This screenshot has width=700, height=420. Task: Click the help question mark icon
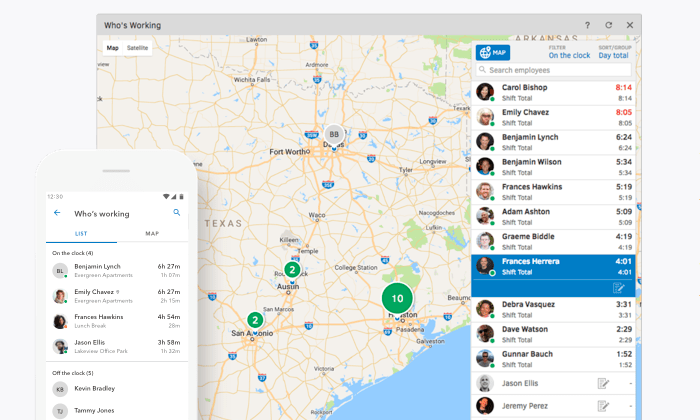[588, 25]
